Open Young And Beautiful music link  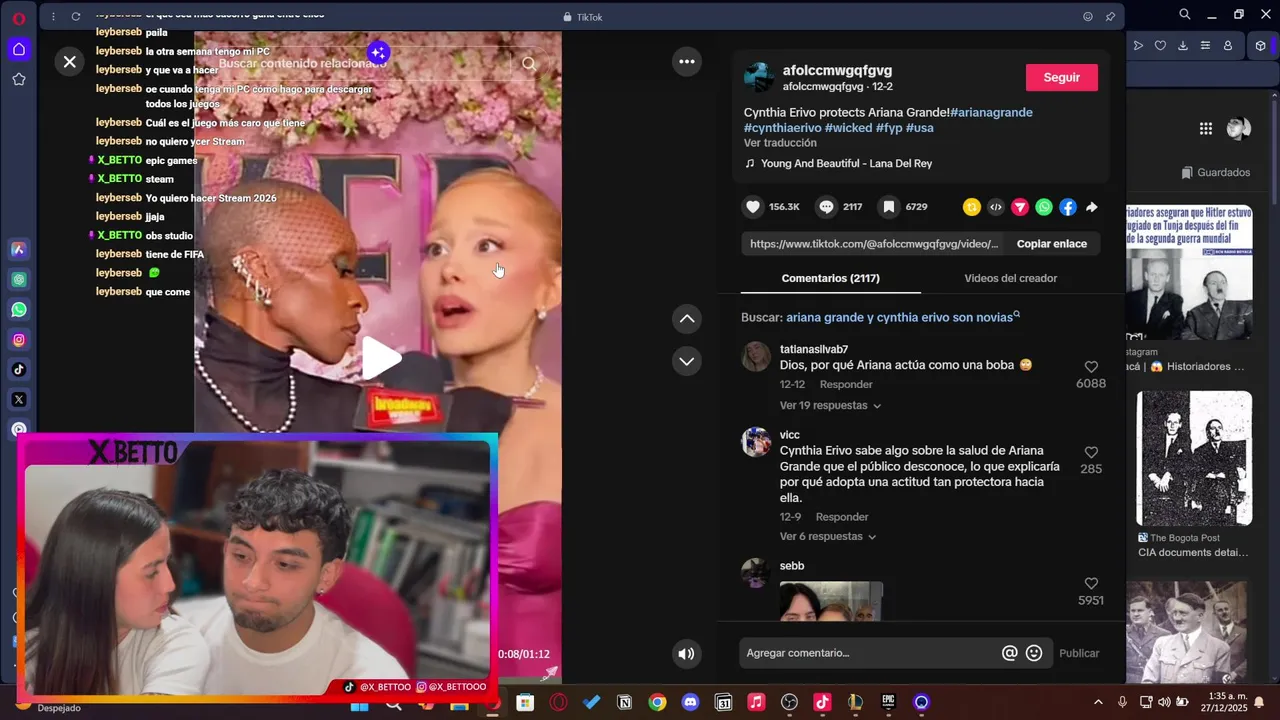pos(846,163)
